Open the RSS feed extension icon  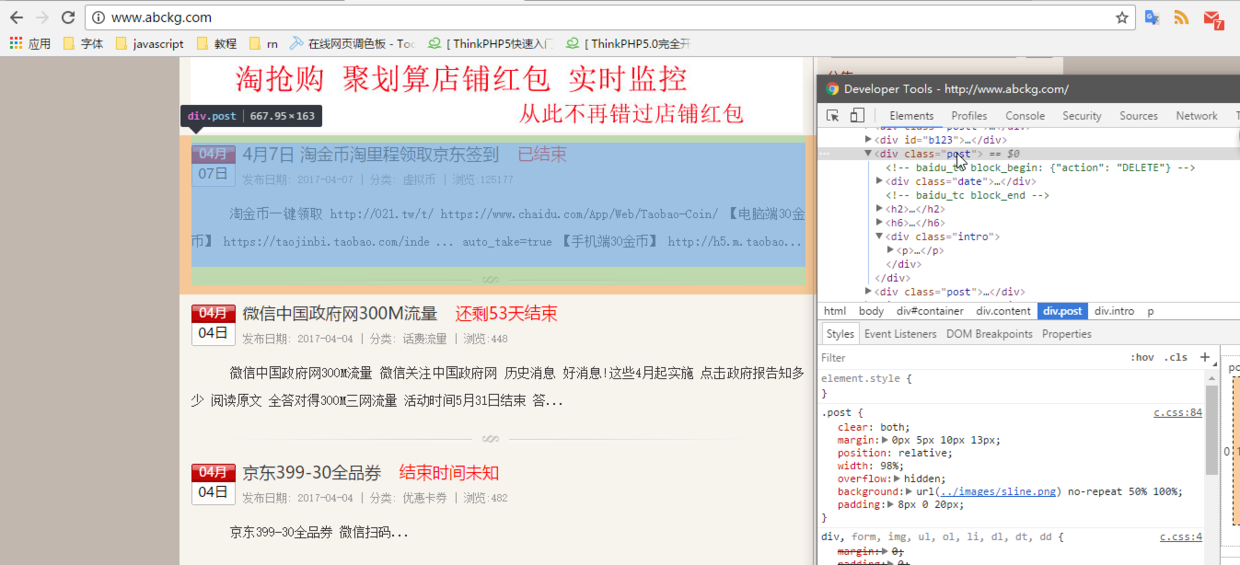coord(1181,17)
